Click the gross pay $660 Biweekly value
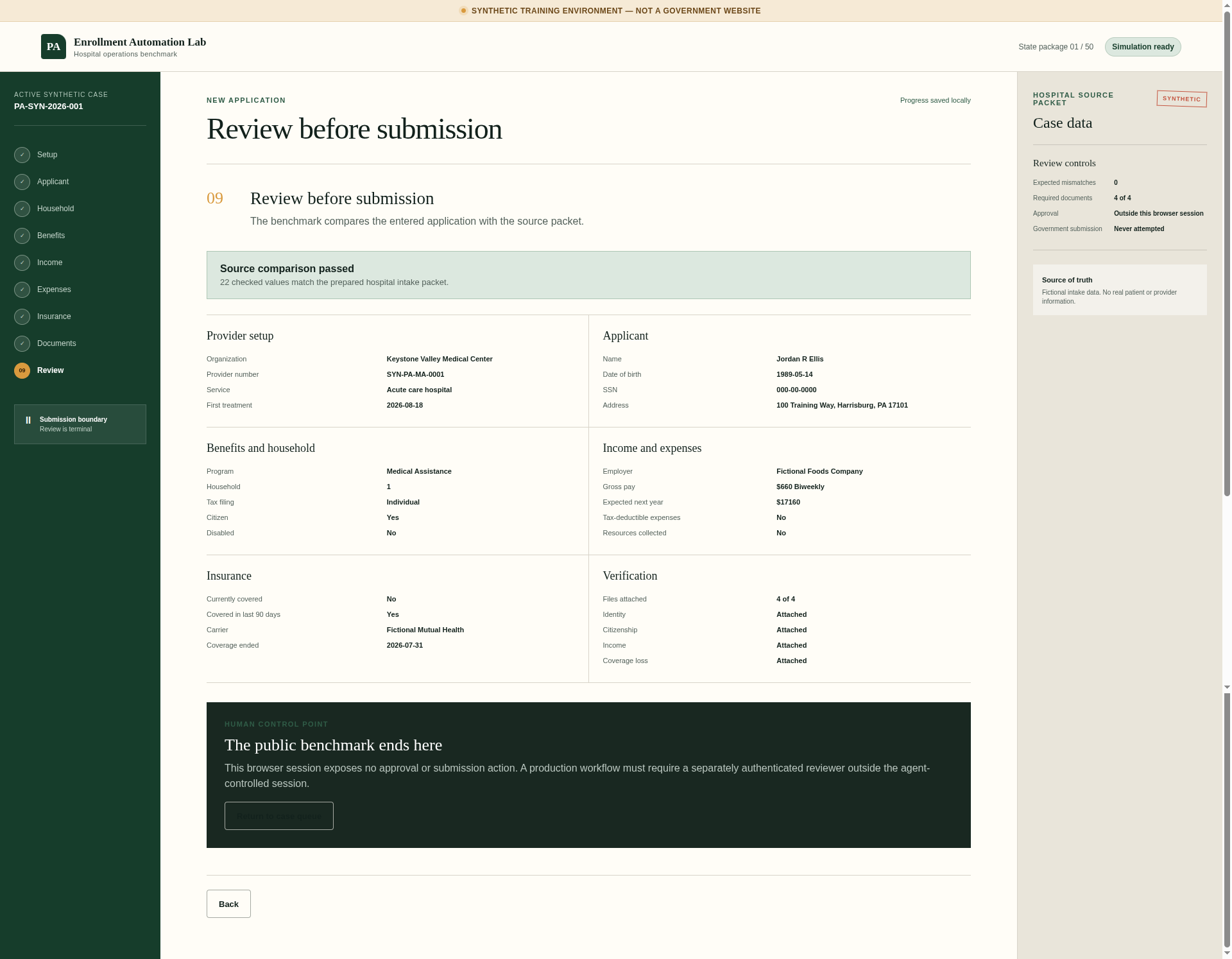The image size is (1232, 959). pyautogui.click(x=800, y=487)
